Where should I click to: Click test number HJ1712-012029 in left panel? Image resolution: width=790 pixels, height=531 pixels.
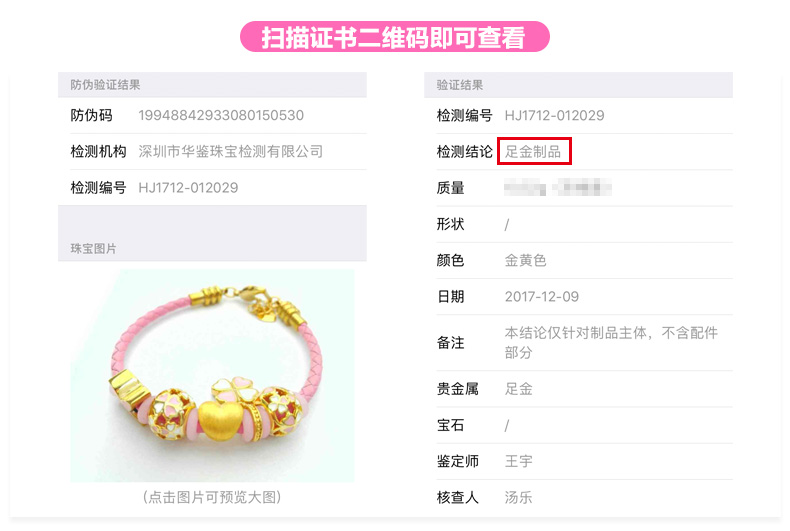tap(188, 188)
